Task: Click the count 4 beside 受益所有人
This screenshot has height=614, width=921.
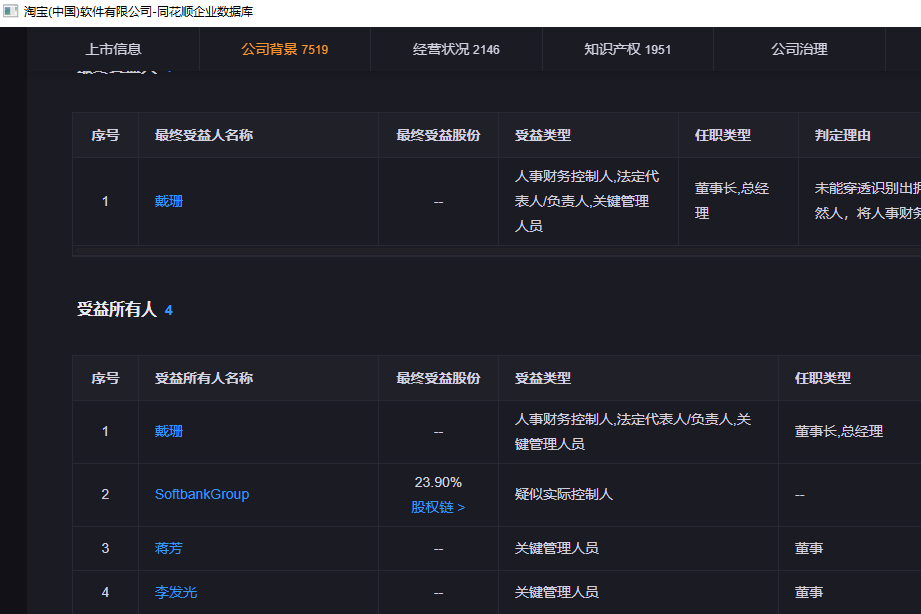Action: (x=169, y=310)
